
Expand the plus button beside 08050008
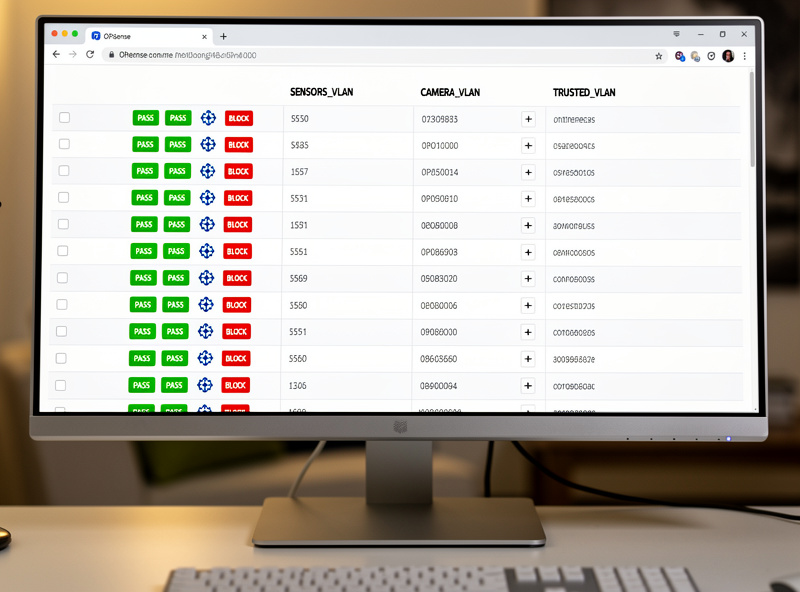[x=528, y=225]
